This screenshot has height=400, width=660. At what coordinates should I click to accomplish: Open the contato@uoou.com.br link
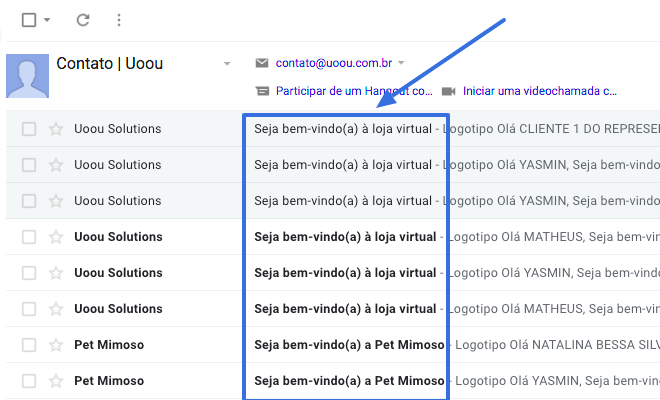pyautogui.click(x=334, y=63)
